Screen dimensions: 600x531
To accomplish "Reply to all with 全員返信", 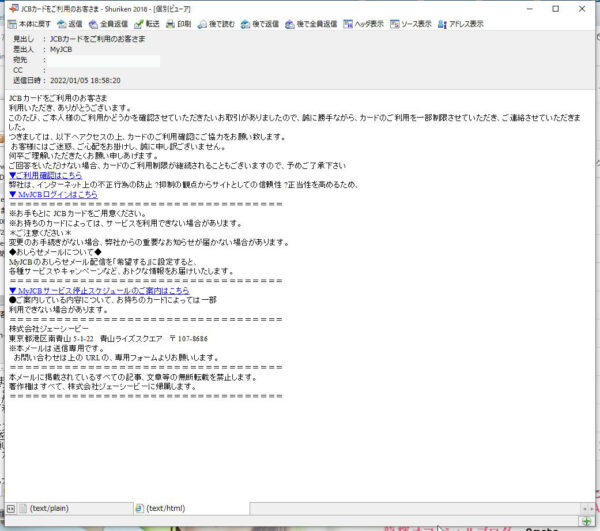I will pyautogui.click(x=109, y=24).
